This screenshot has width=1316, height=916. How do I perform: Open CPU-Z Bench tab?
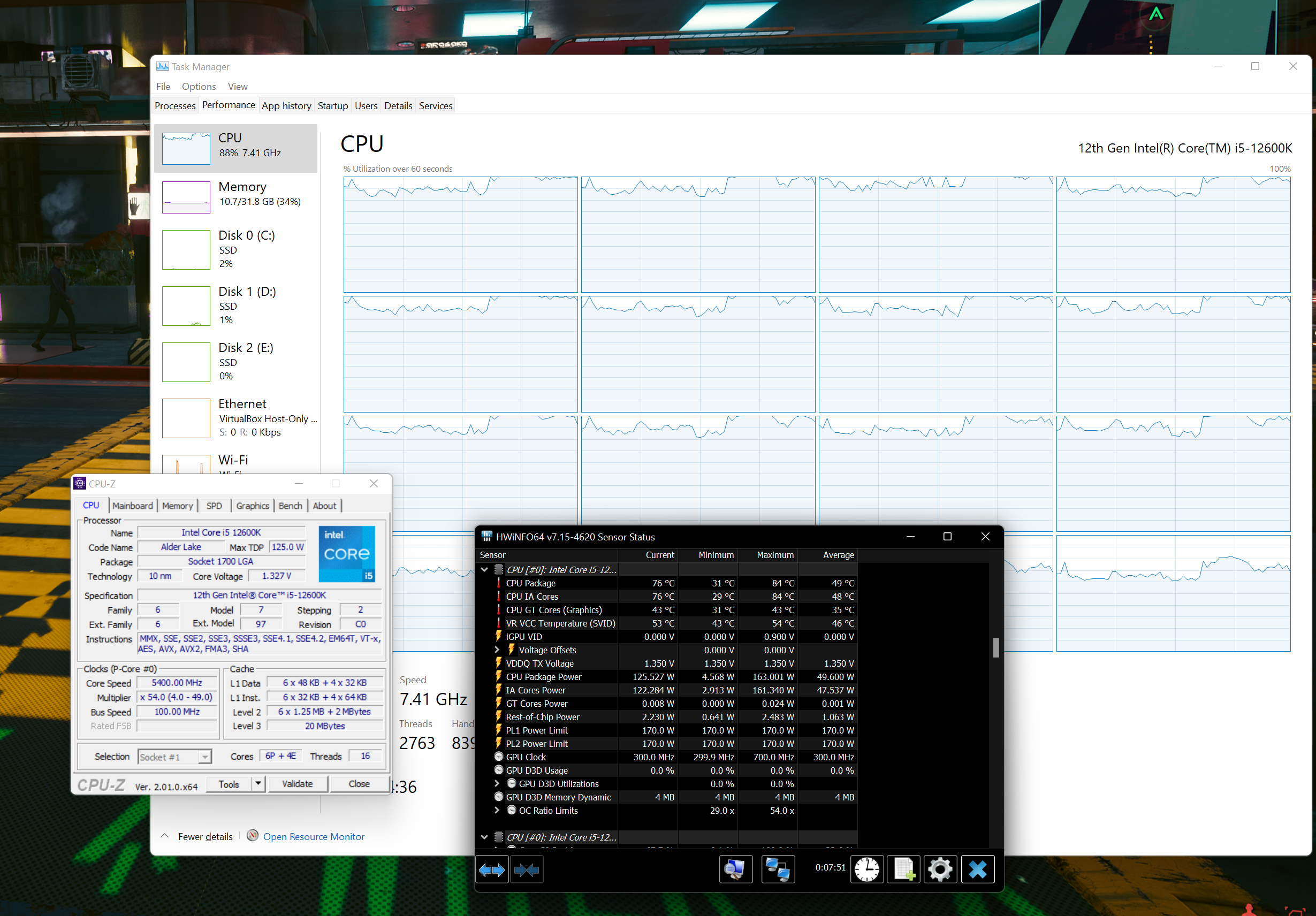(x=291, y=505)
